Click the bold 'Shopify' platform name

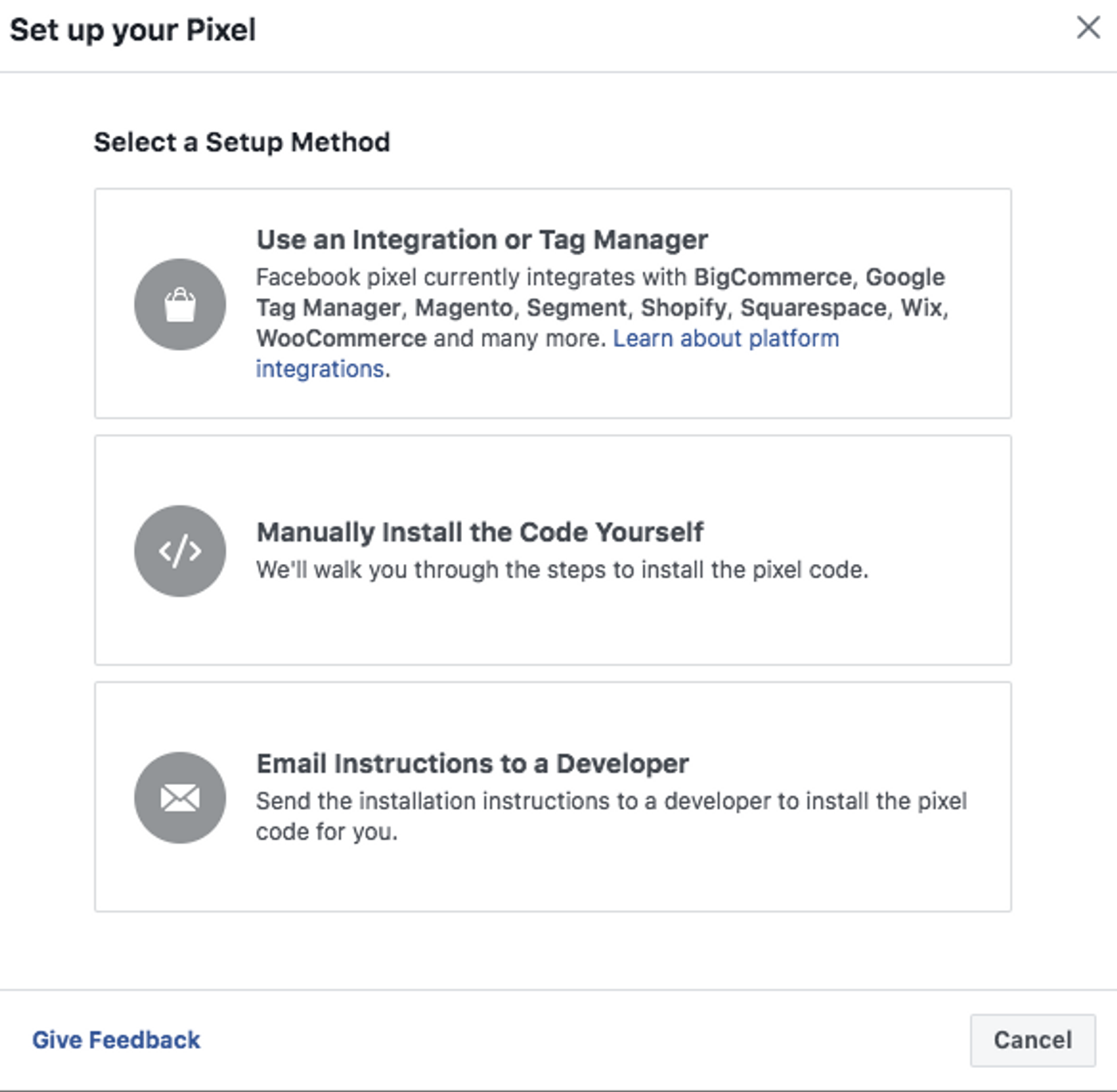(x=683, y=308)
